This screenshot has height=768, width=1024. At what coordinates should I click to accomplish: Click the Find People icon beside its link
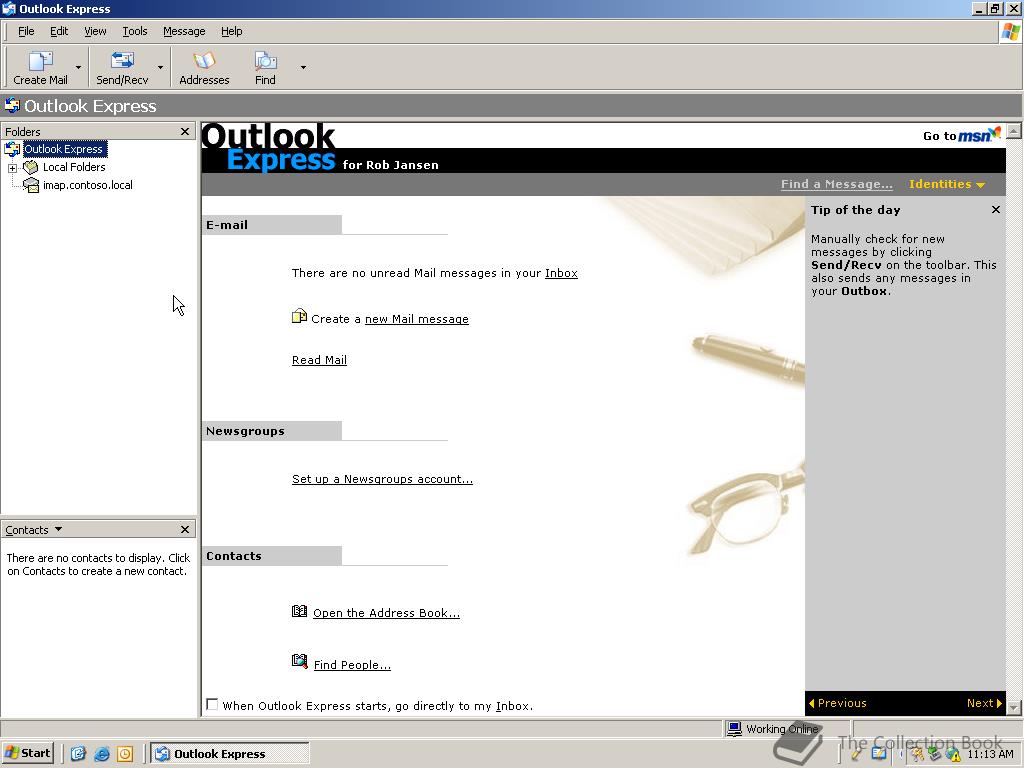pyautogui.click(x=299, y=662)
